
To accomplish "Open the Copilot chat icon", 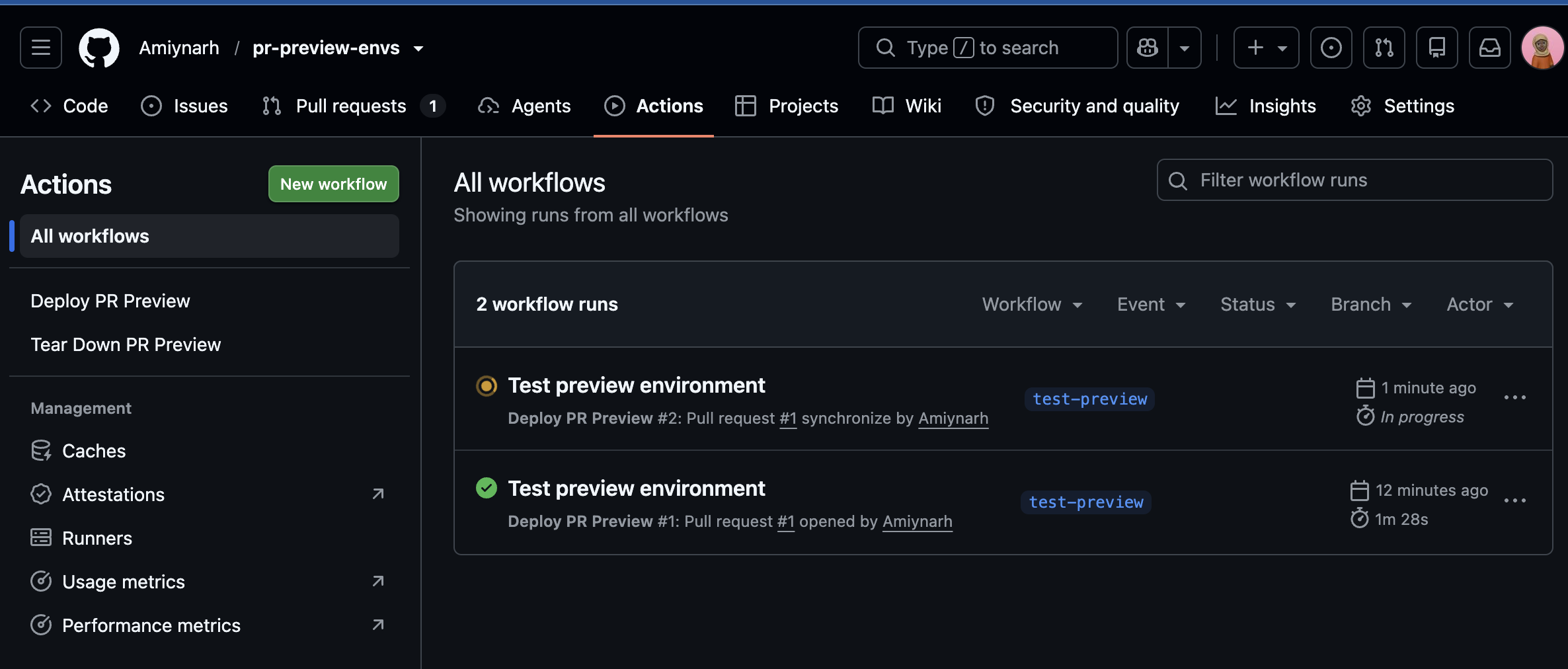I will 1148,48.
